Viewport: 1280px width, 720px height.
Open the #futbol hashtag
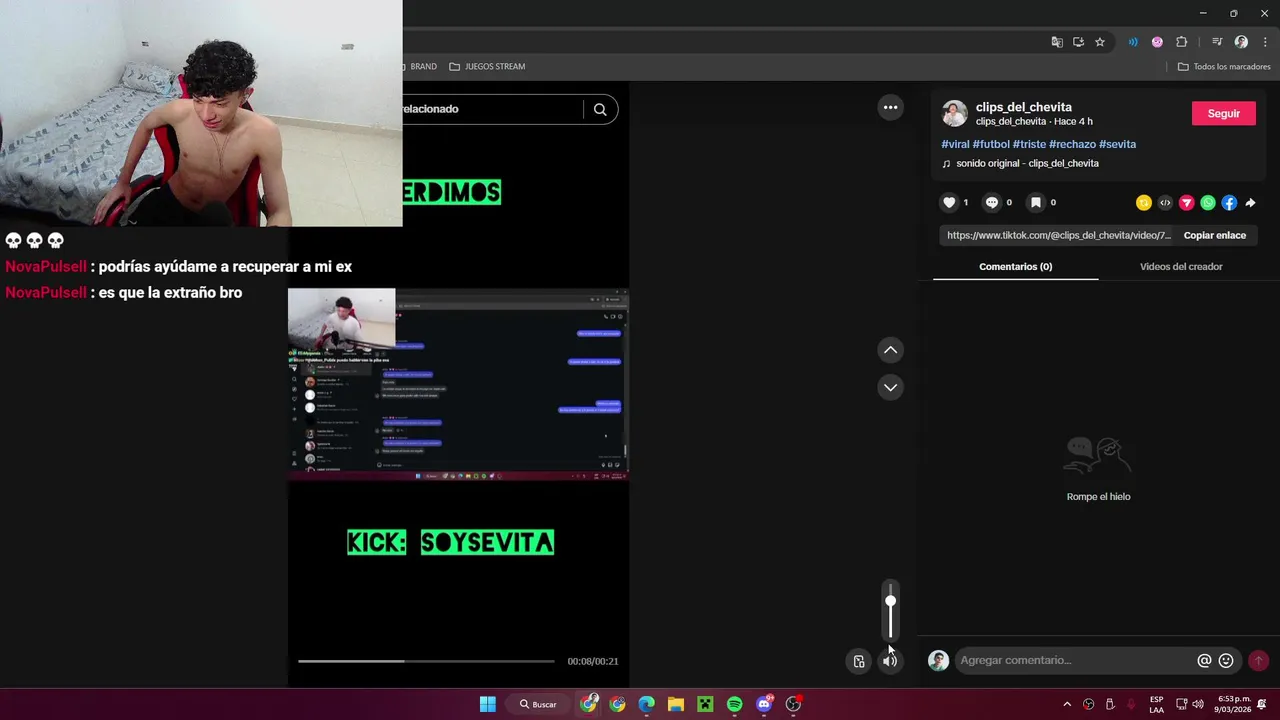click(991, 144)
